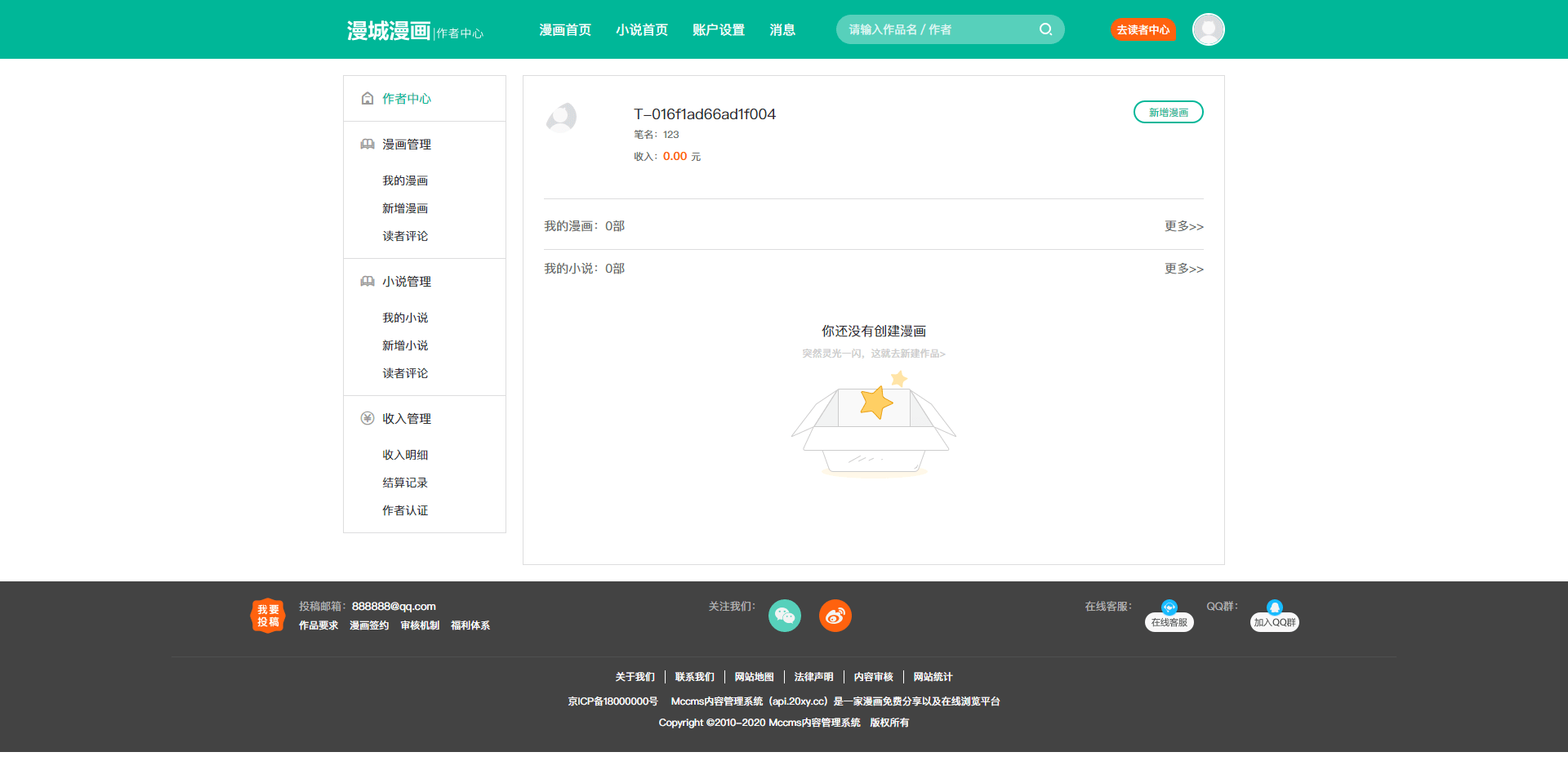Open 账户设置 in top navigation
This screenshot has height=761, width=1568.
[x=719, y=30]
